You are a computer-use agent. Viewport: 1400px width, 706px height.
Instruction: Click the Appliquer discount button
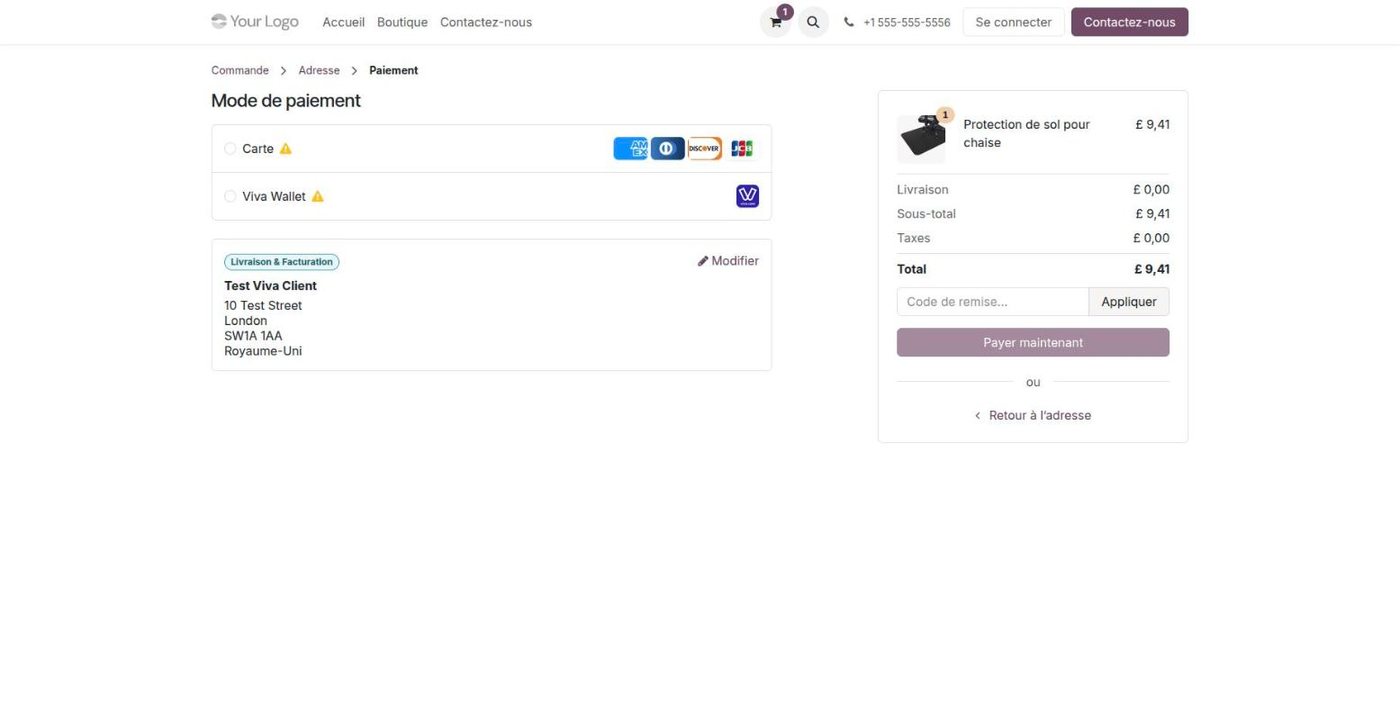1129,302
